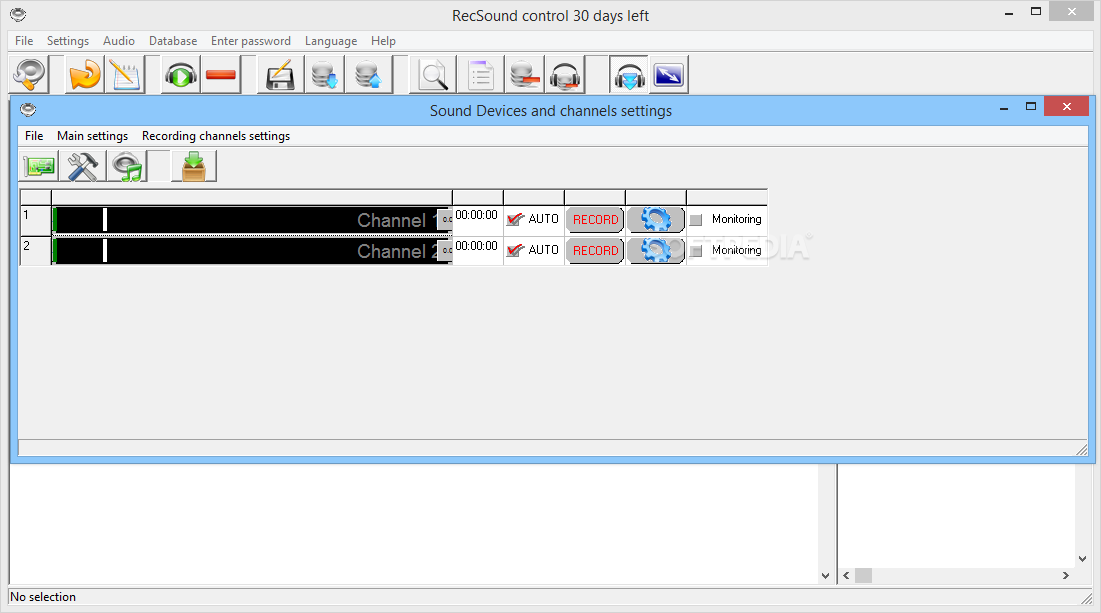Open the sound card icon in settings toolbar

click(39, 167)
